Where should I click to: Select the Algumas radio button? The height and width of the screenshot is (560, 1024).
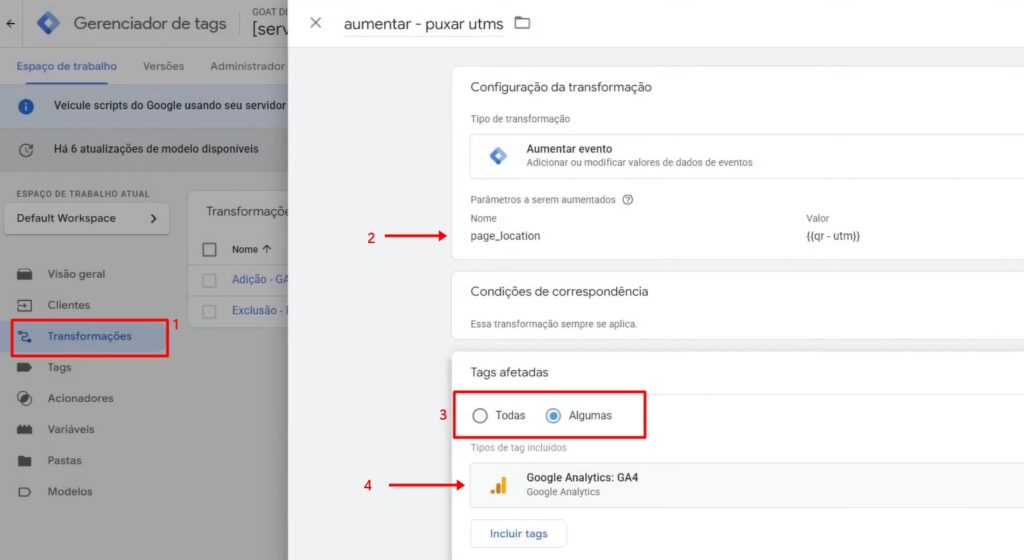click(x=553, y=415)
